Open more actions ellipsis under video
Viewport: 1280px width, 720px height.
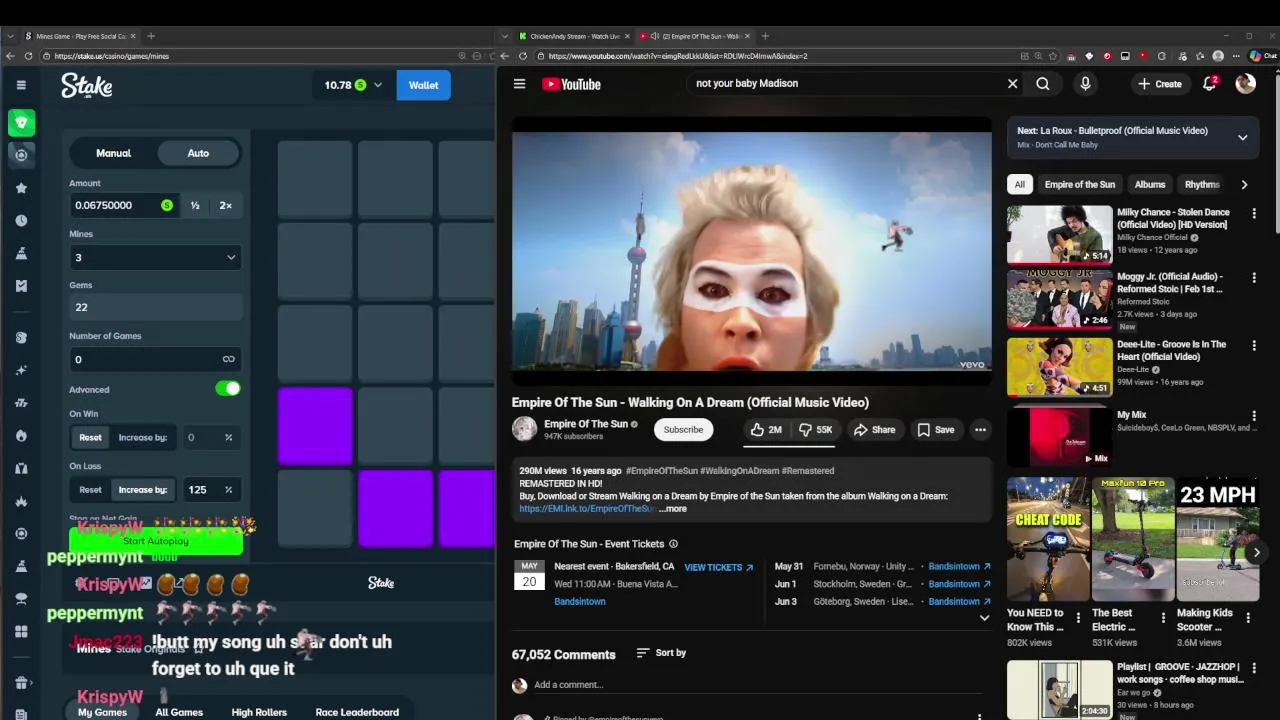pyautogui.click(x=980, y=430)
